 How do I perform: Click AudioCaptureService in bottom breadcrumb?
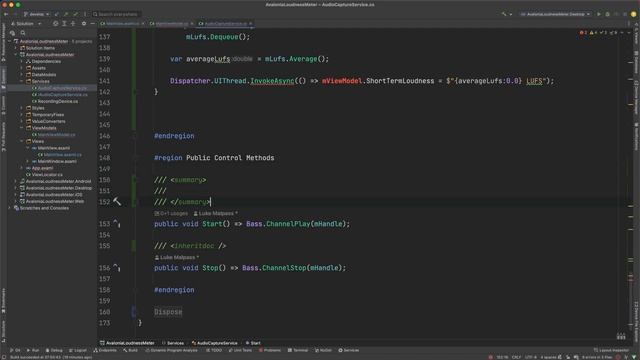tap(215, 343)
